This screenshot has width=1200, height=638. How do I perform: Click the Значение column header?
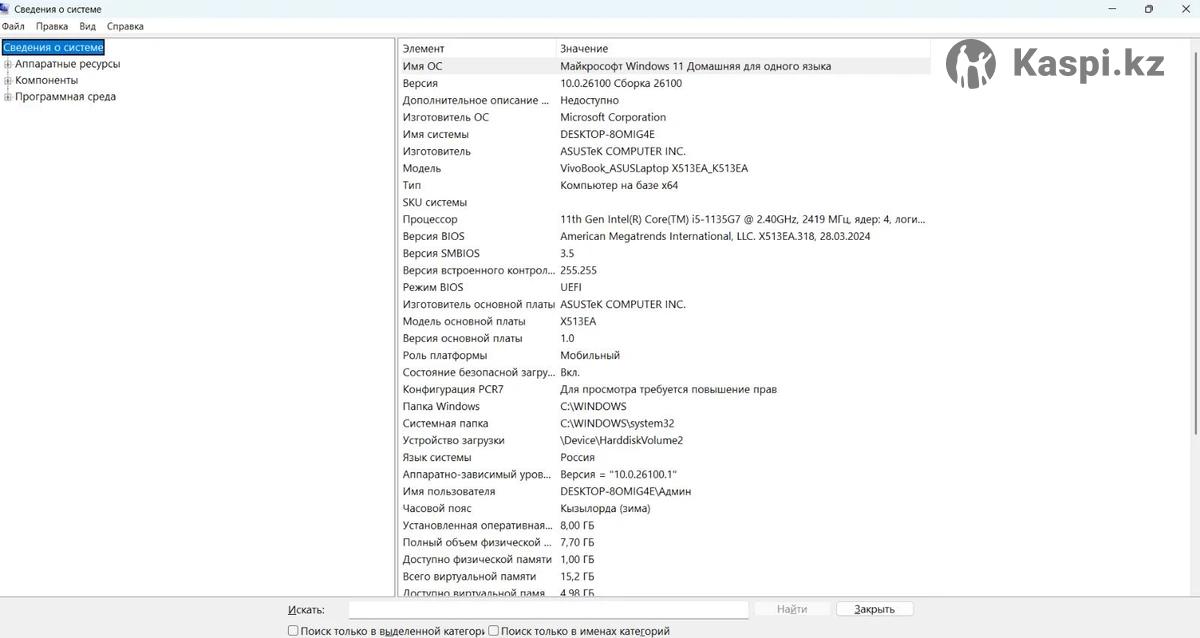tap(740, 48)
